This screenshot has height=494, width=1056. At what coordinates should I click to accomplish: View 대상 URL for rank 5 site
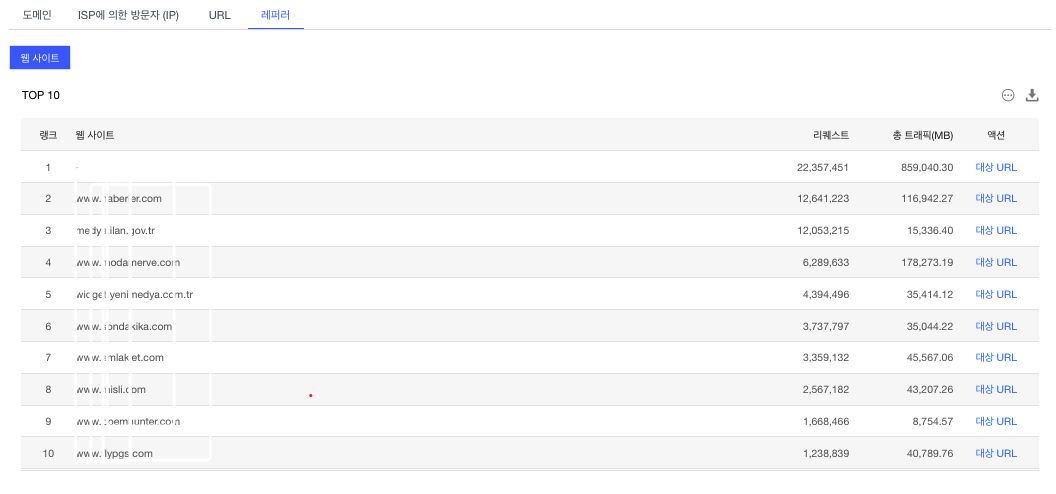click(996, 294)
